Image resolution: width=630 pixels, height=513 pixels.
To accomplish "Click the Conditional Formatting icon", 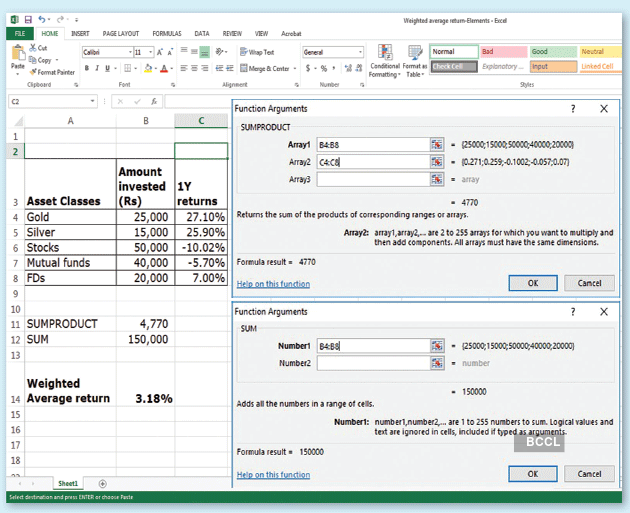I will 384,52.
